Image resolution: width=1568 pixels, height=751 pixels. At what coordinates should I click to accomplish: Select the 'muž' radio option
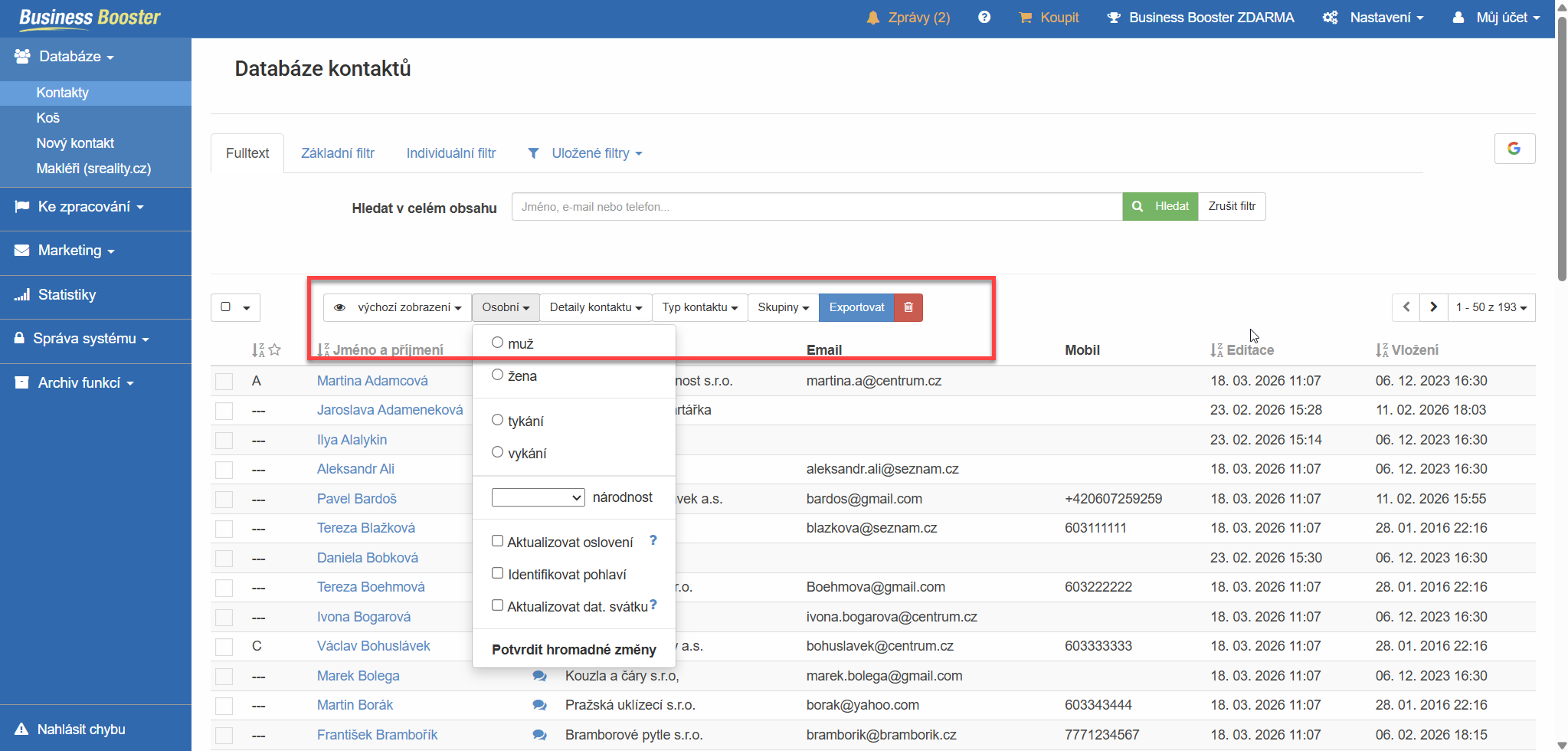pyautogui.click(x=498, y=343)
